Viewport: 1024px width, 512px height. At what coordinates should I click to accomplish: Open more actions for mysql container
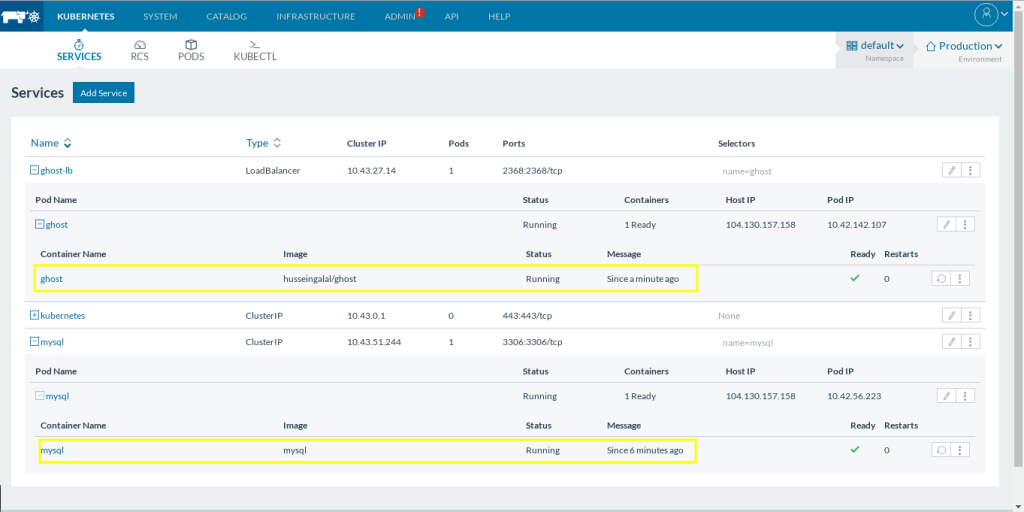pos(959,450)
